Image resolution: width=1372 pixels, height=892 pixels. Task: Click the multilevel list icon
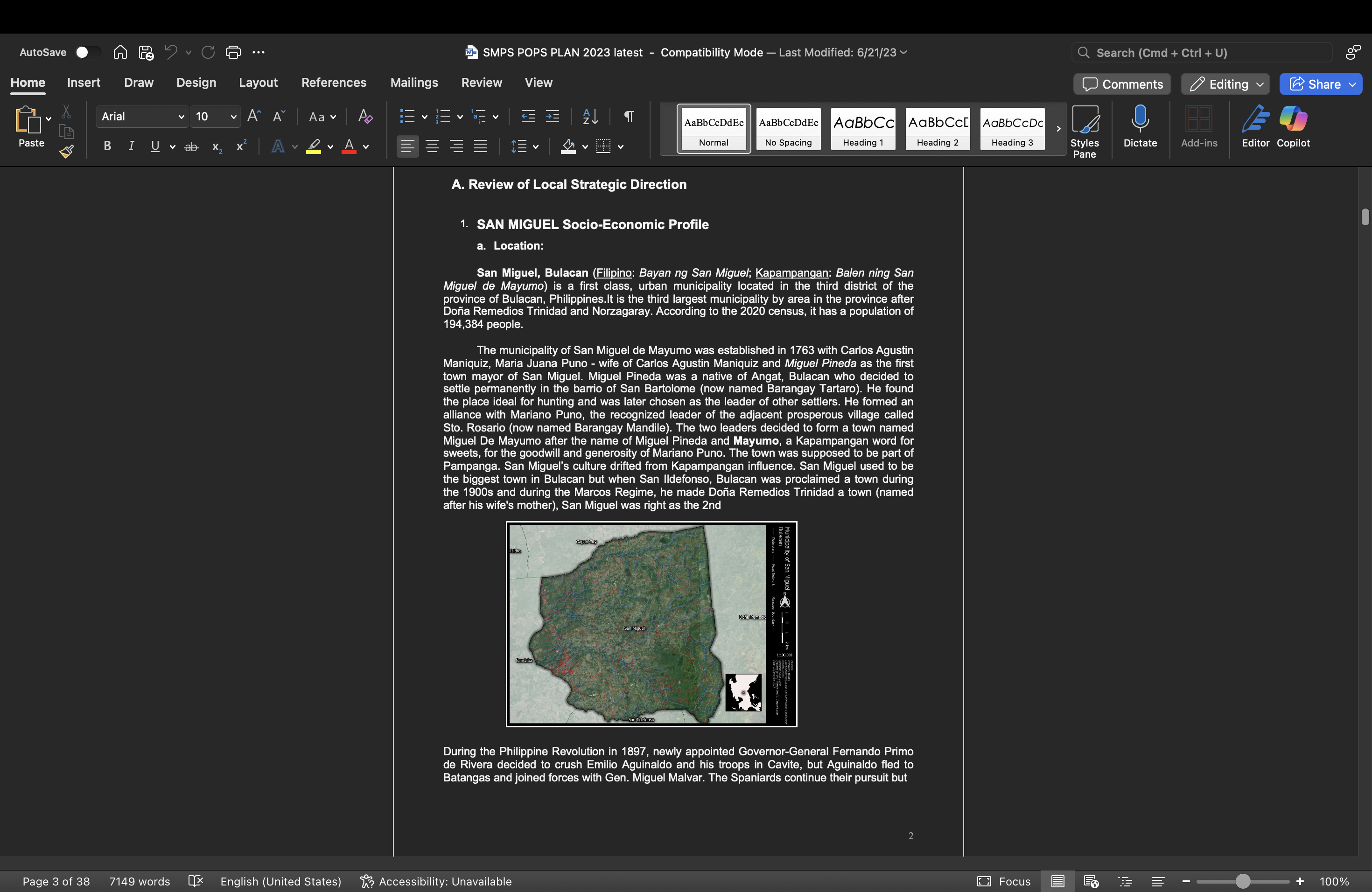coord(479,116)
